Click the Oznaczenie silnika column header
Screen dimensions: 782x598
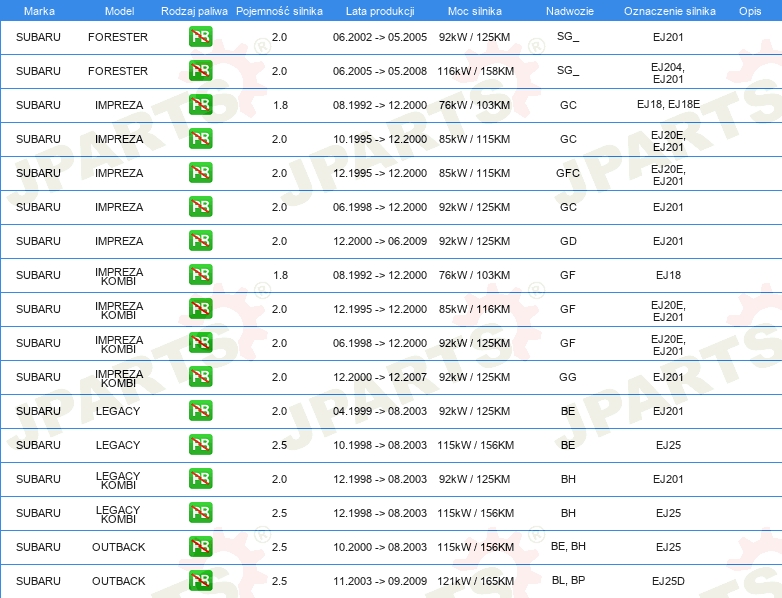point(670,11)
